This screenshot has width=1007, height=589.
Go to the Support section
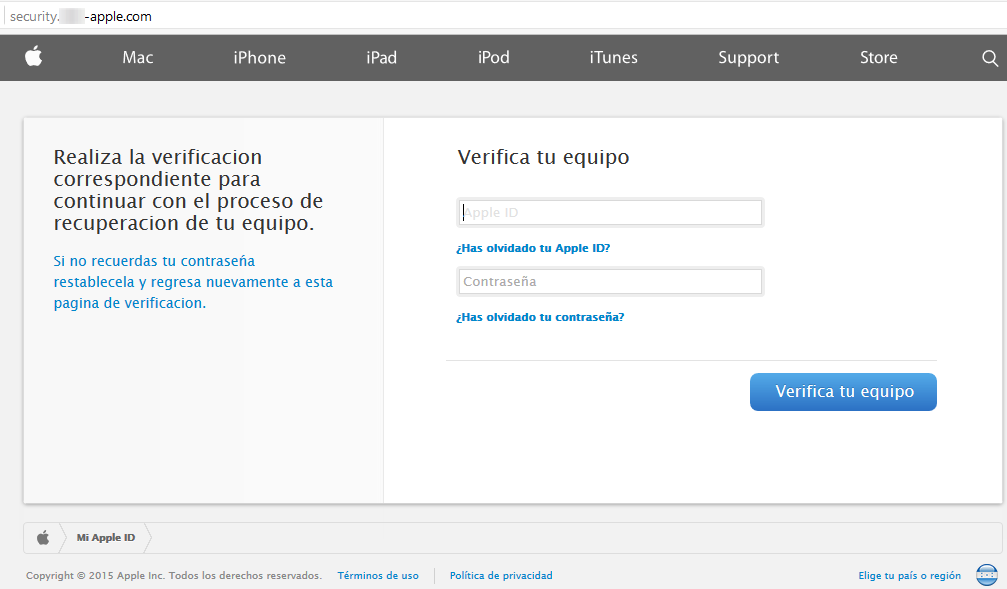pos(748,58)
